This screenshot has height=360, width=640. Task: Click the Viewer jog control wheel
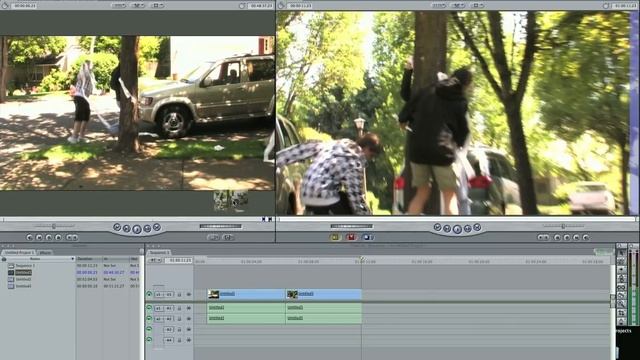pyautogui.click(x=220, y=226)
